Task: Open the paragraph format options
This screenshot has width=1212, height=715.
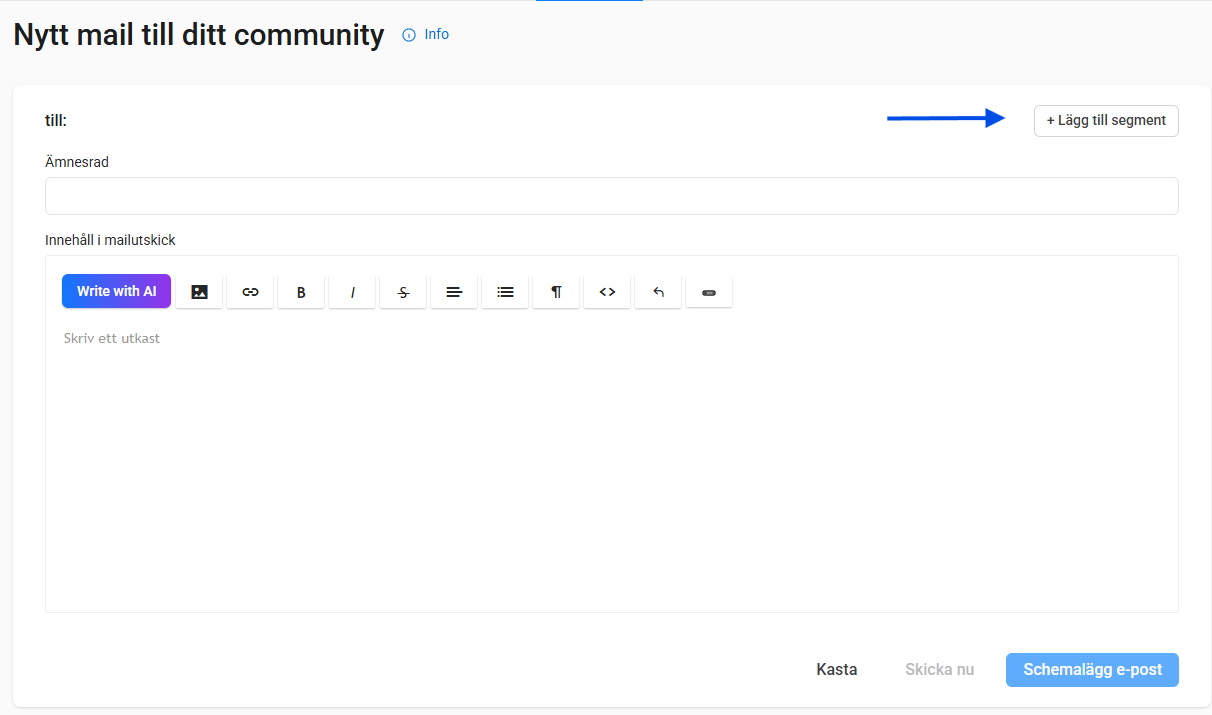Action: (x=556, y=292)
